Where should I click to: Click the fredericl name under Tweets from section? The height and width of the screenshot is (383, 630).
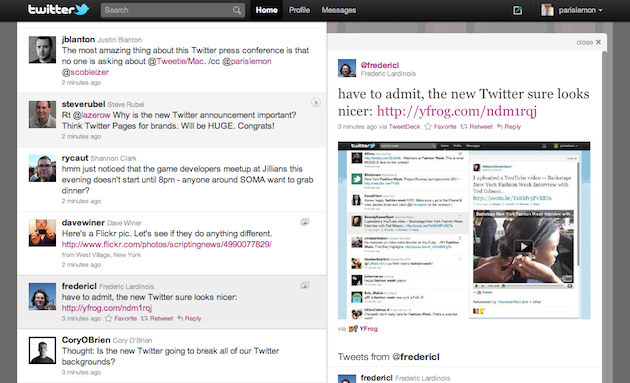tap(376, 378)
